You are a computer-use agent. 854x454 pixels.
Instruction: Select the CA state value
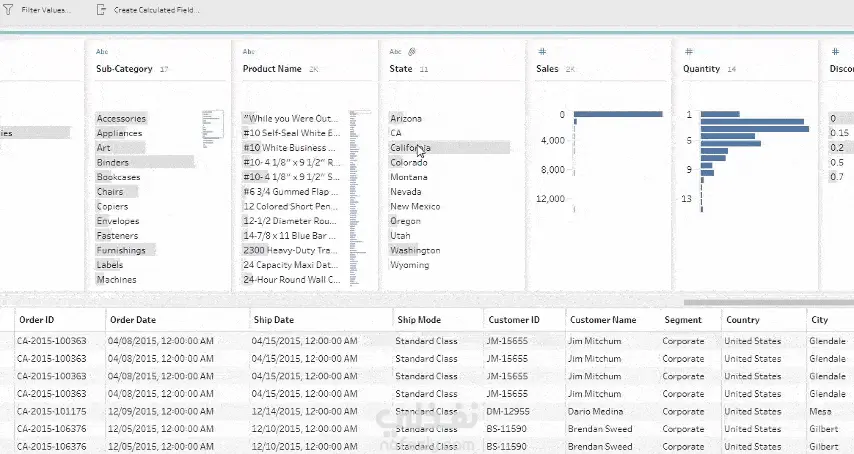(396, 133)
